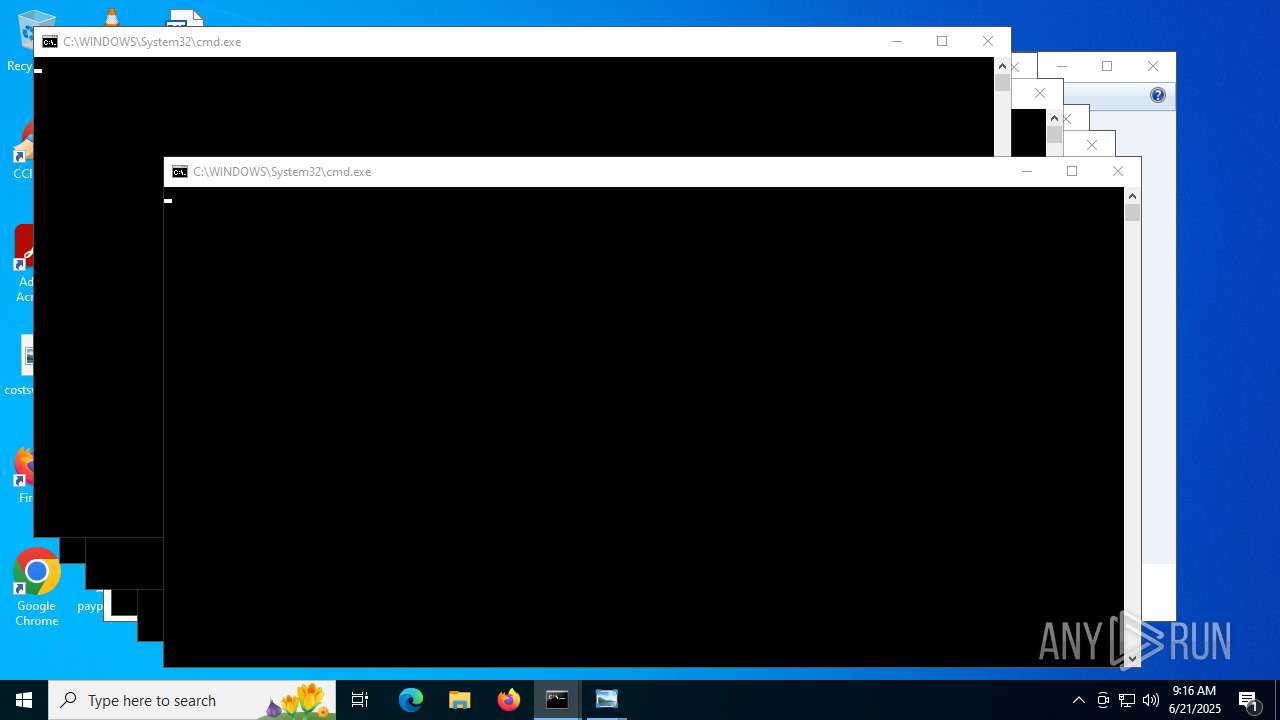Click the blue help icon in background window

(x=1158, y=95)
